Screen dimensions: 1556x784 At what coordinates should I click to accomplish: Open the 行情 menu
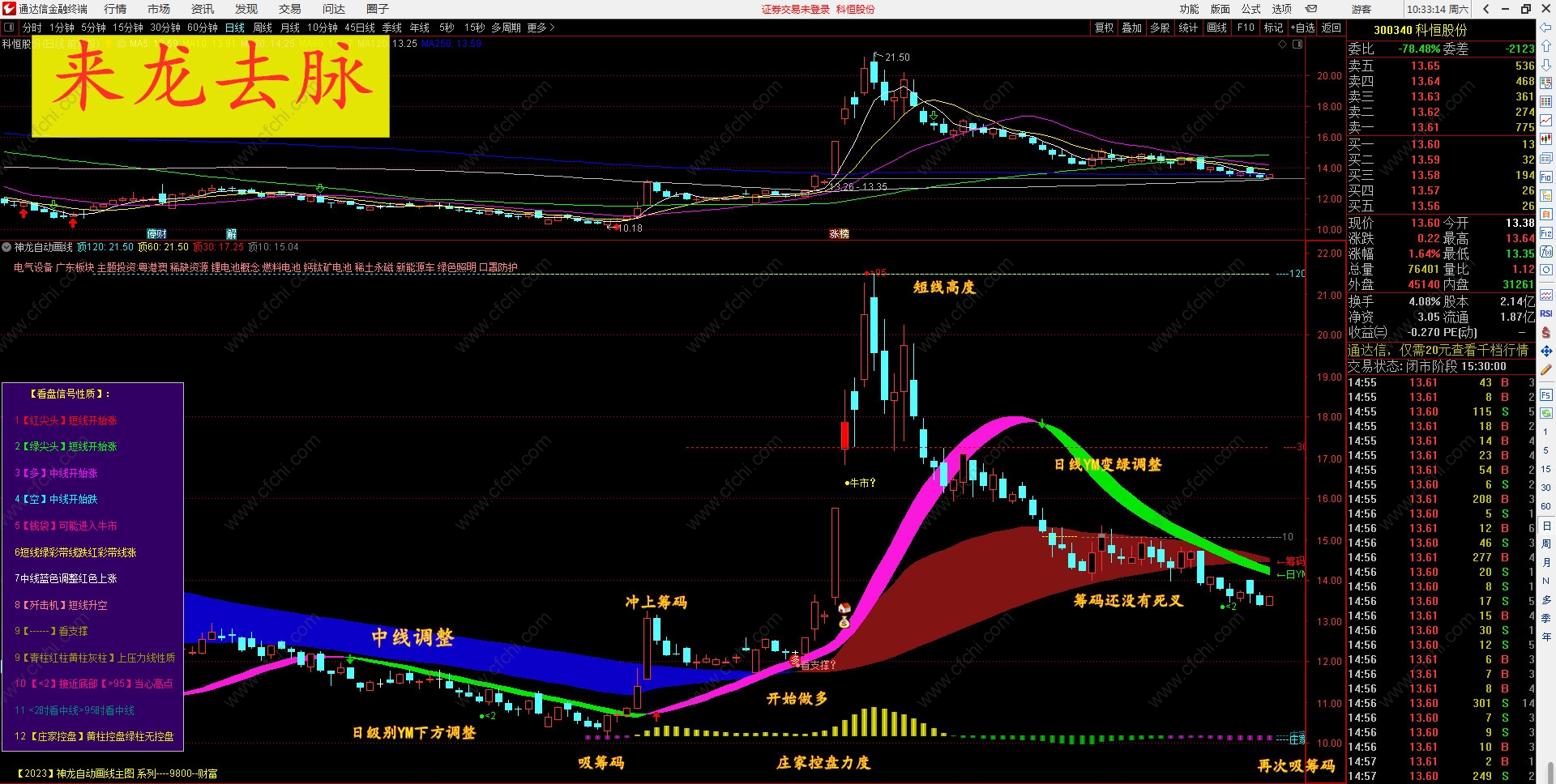(x=115, y=9)
